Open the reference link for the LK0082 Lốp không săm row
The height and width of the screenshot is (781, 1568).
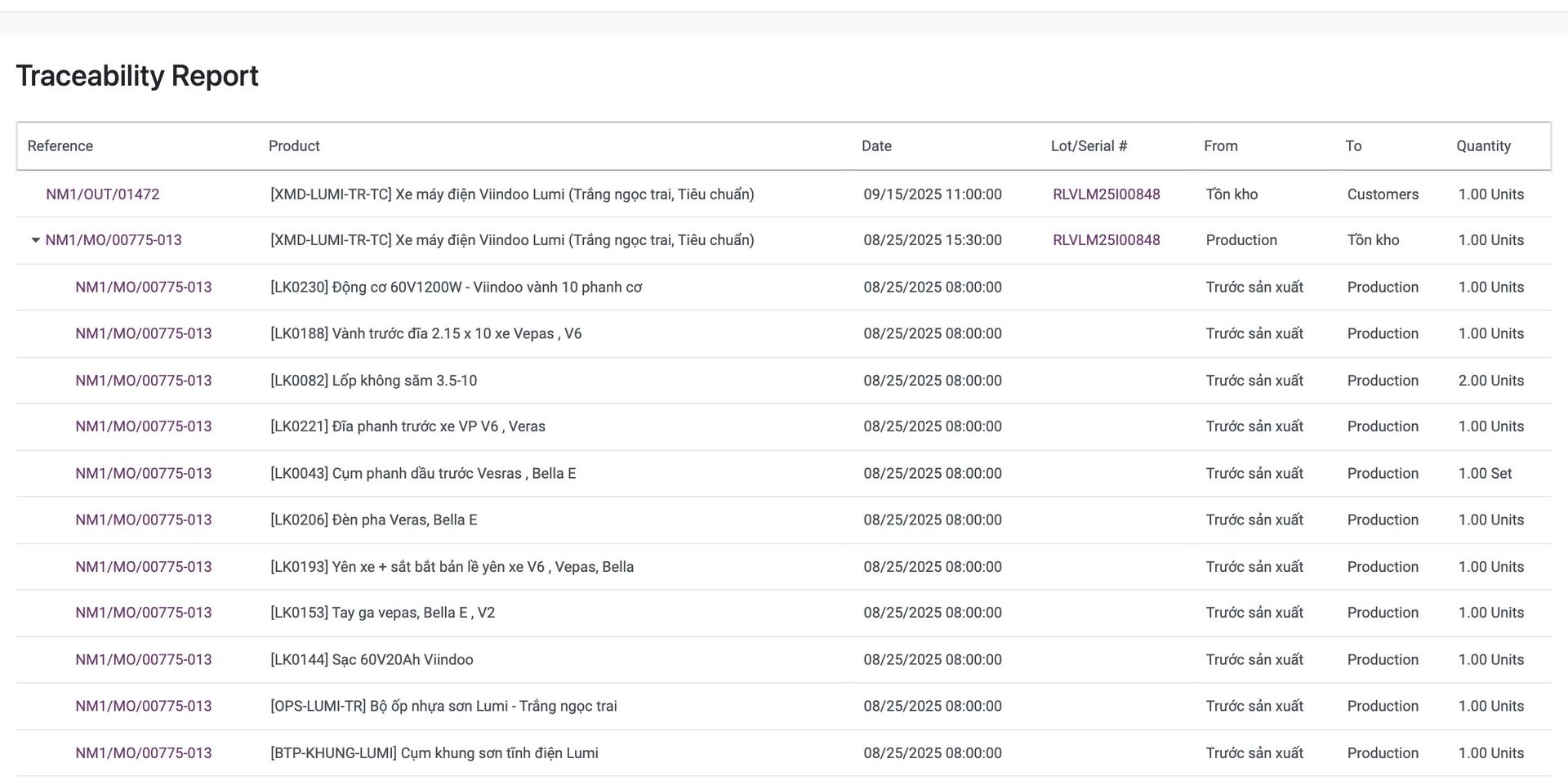pos(144,381)
